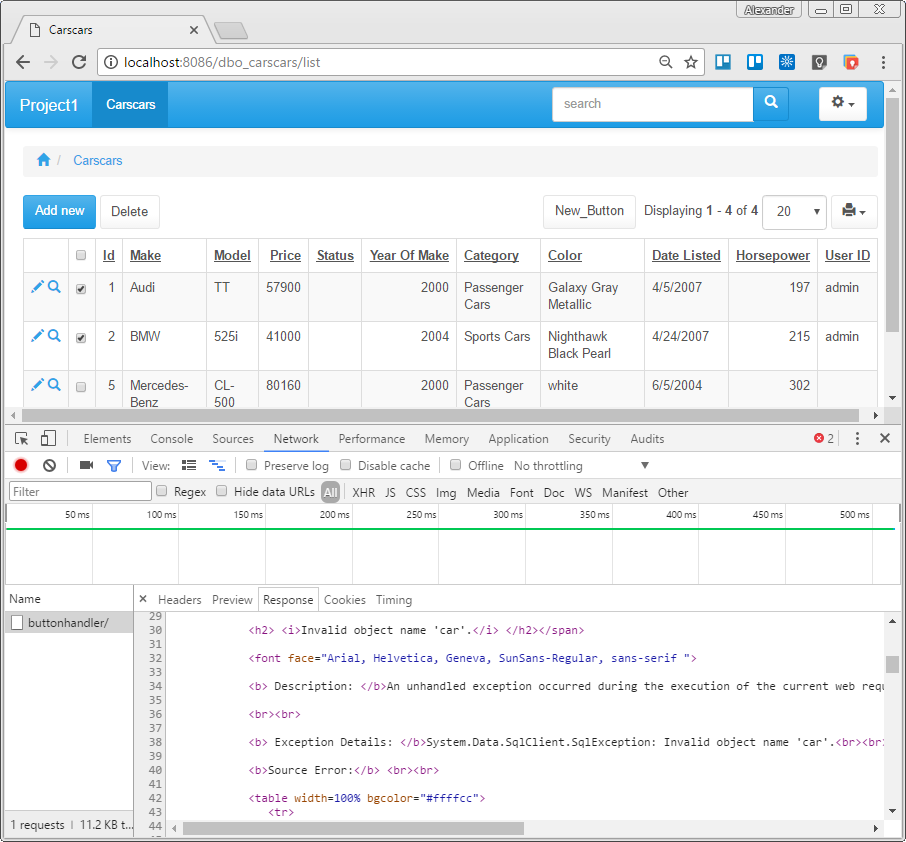Click the home breadcrumb icon
The height and width of the screenshot is (842, 906).
pyautogui.click(x=44, y=159)
